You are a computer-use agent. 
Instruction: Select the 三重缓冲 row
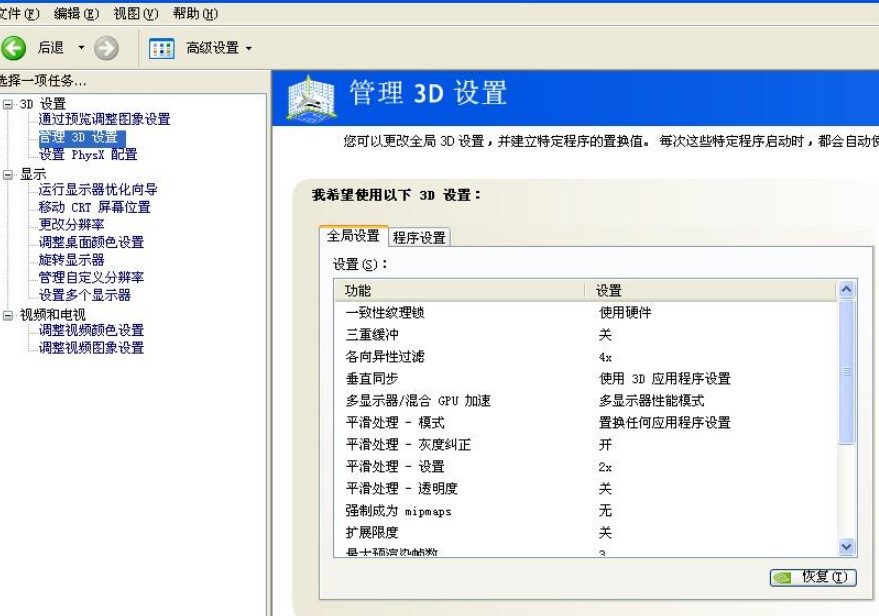point(586,335)
